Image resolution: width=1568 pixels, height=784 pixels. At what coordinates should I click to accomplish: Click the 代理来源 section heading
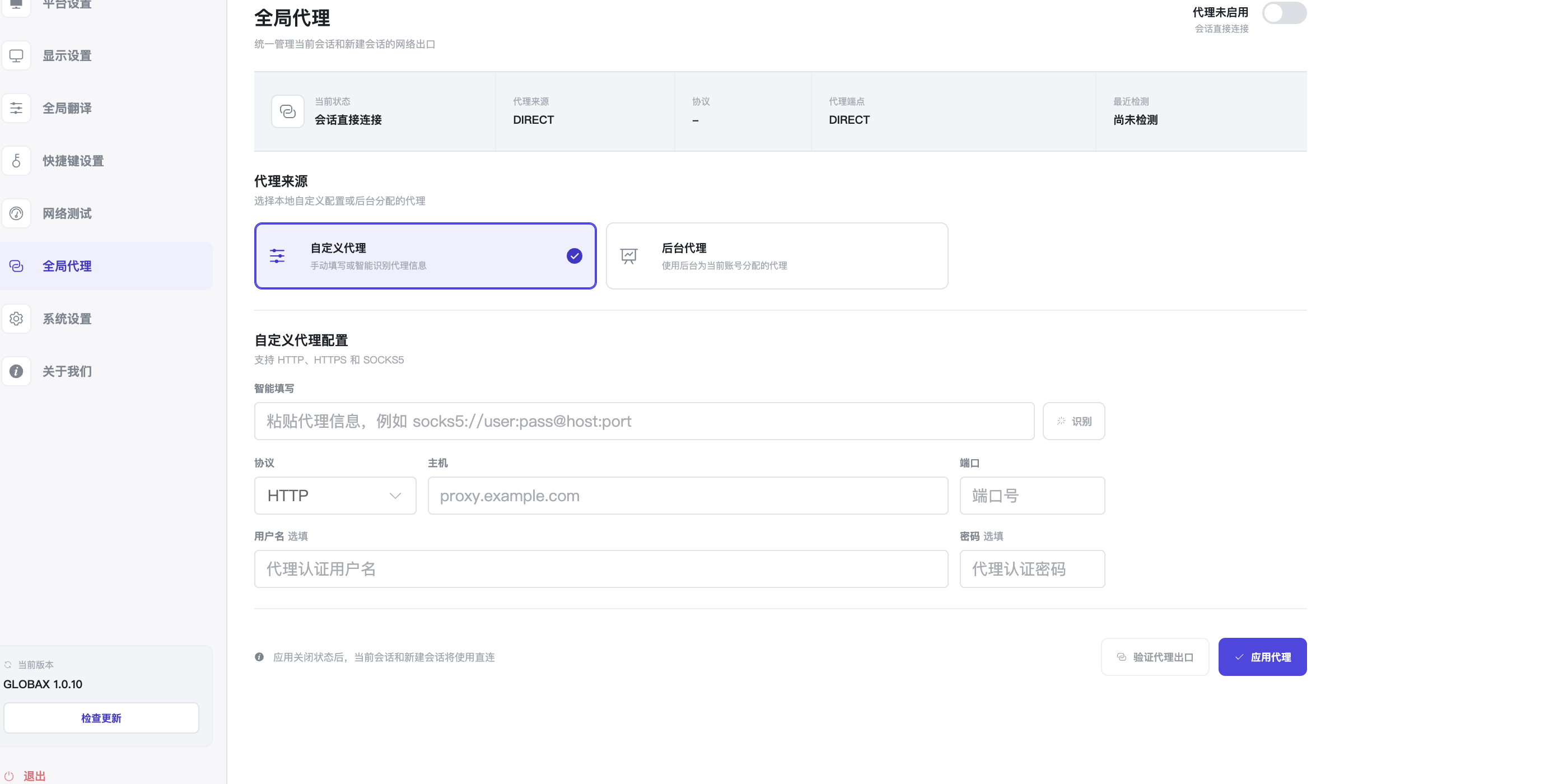point(281,181)
